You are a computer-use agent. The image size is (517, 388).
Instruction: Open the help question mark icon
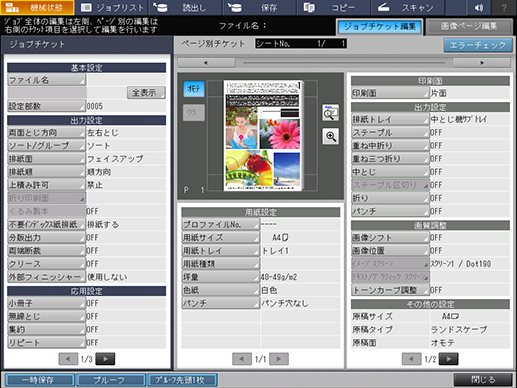[504, 7]
